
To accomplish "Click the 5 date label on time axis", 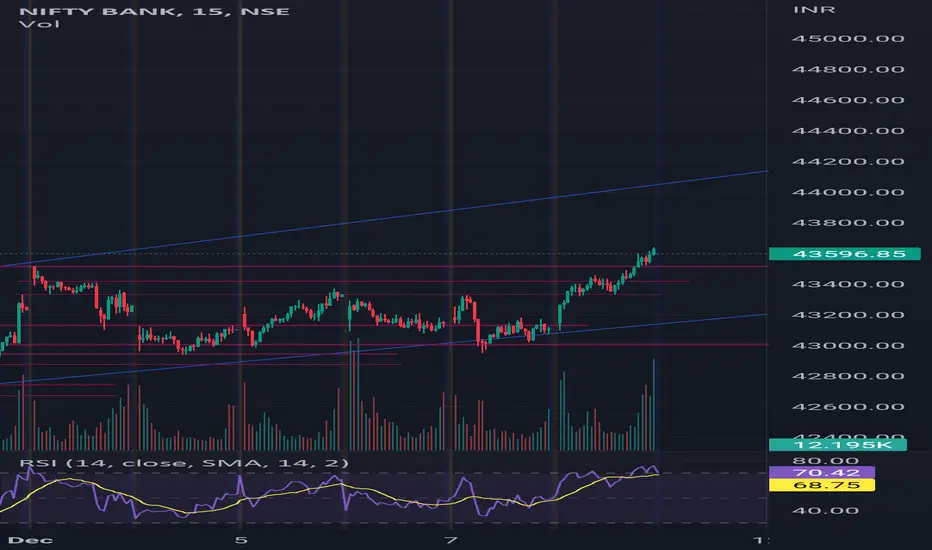I will [x=240, y=540].
